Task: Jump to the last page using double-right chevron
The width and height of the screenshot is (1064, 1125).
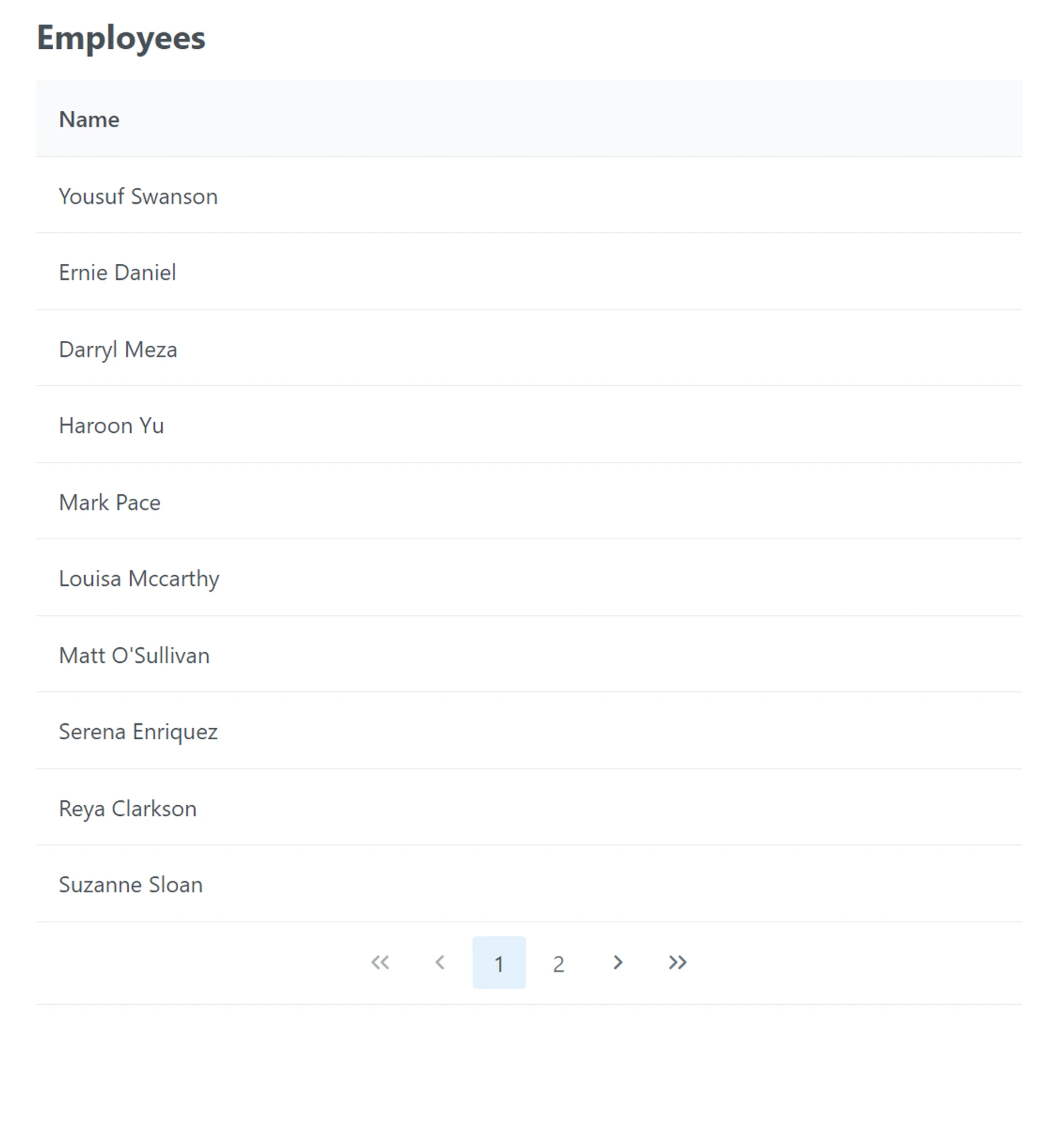Action: [677, 962]
